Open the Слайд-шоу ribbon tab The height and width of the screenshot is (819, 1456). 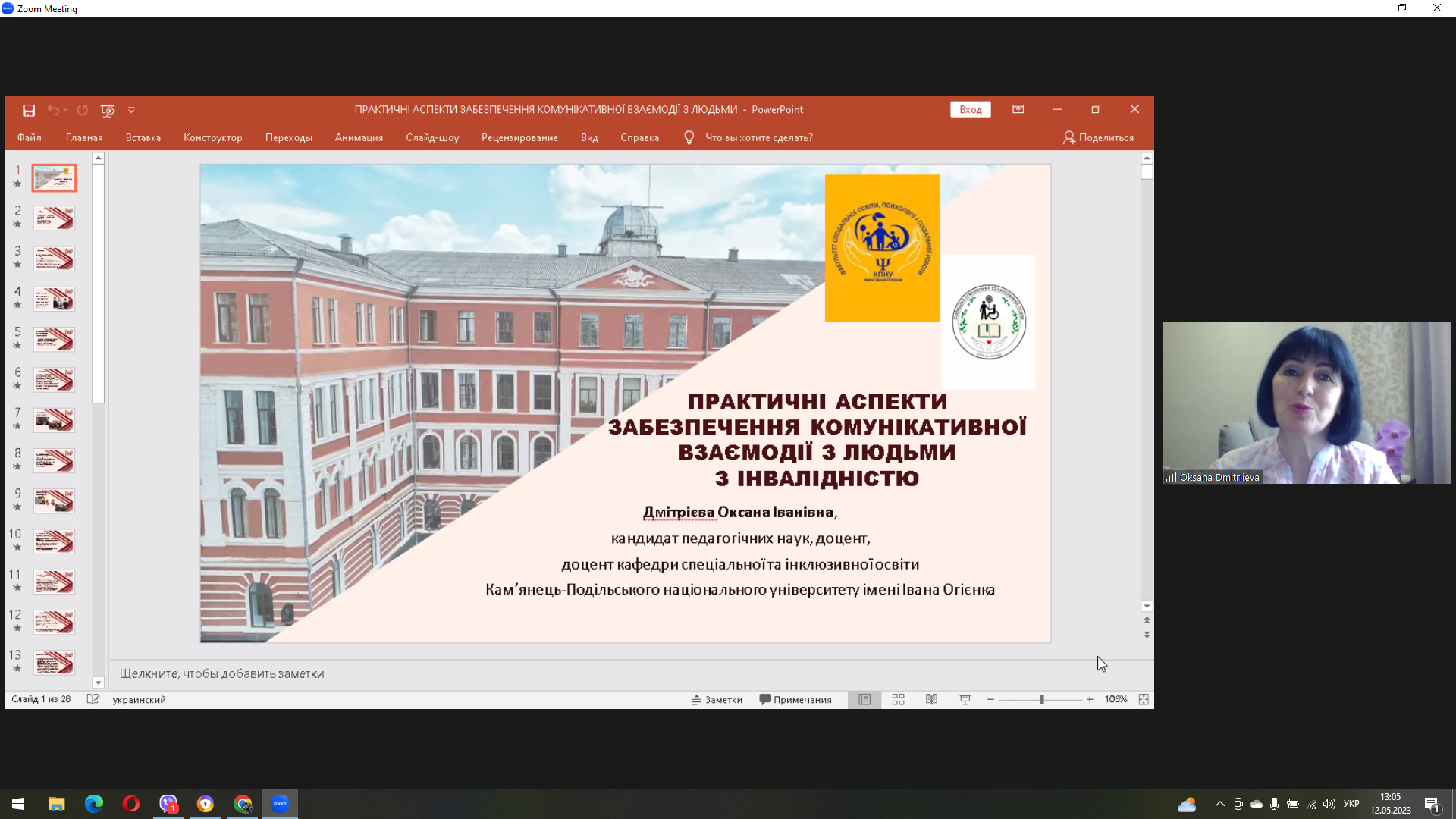point(432,137)
